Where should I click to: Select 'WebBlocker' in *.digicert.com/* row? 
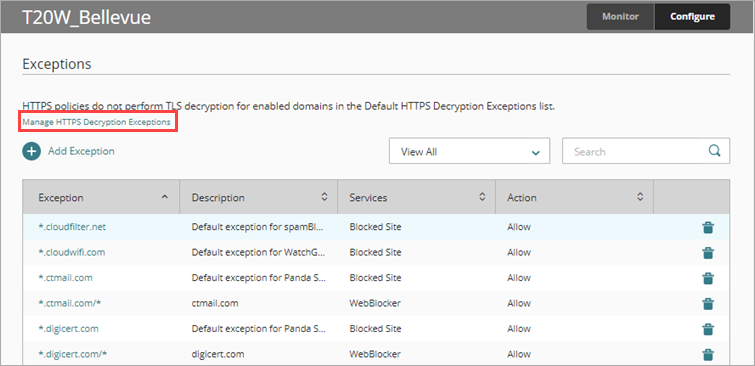click(x=375, y=354)
